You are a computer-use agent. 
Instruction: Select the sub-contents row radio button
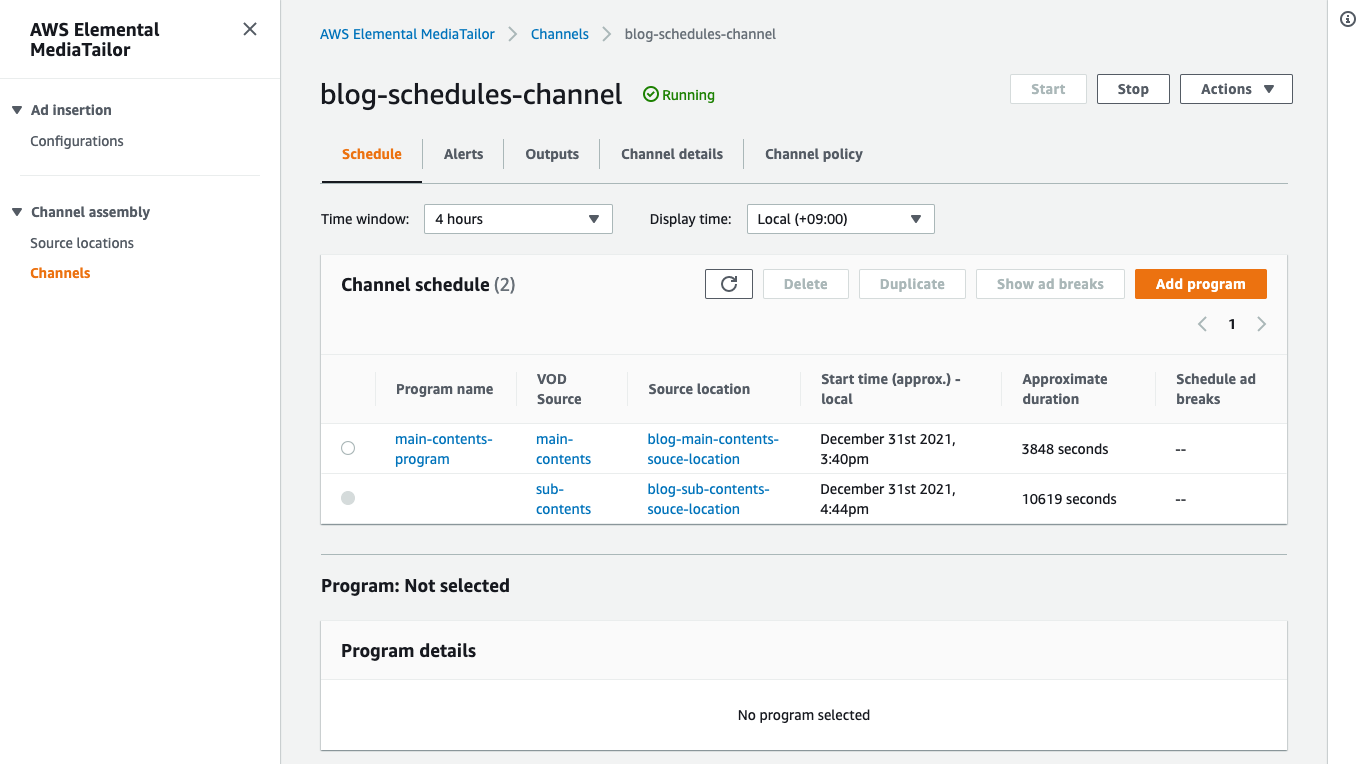(348, 498)
